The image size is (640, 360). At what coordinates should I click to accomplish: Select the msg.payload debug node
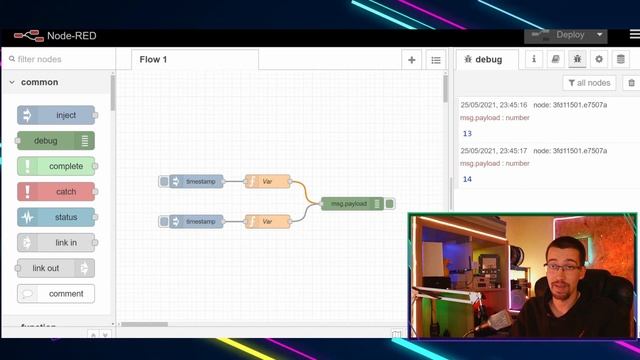click(352, 204)
